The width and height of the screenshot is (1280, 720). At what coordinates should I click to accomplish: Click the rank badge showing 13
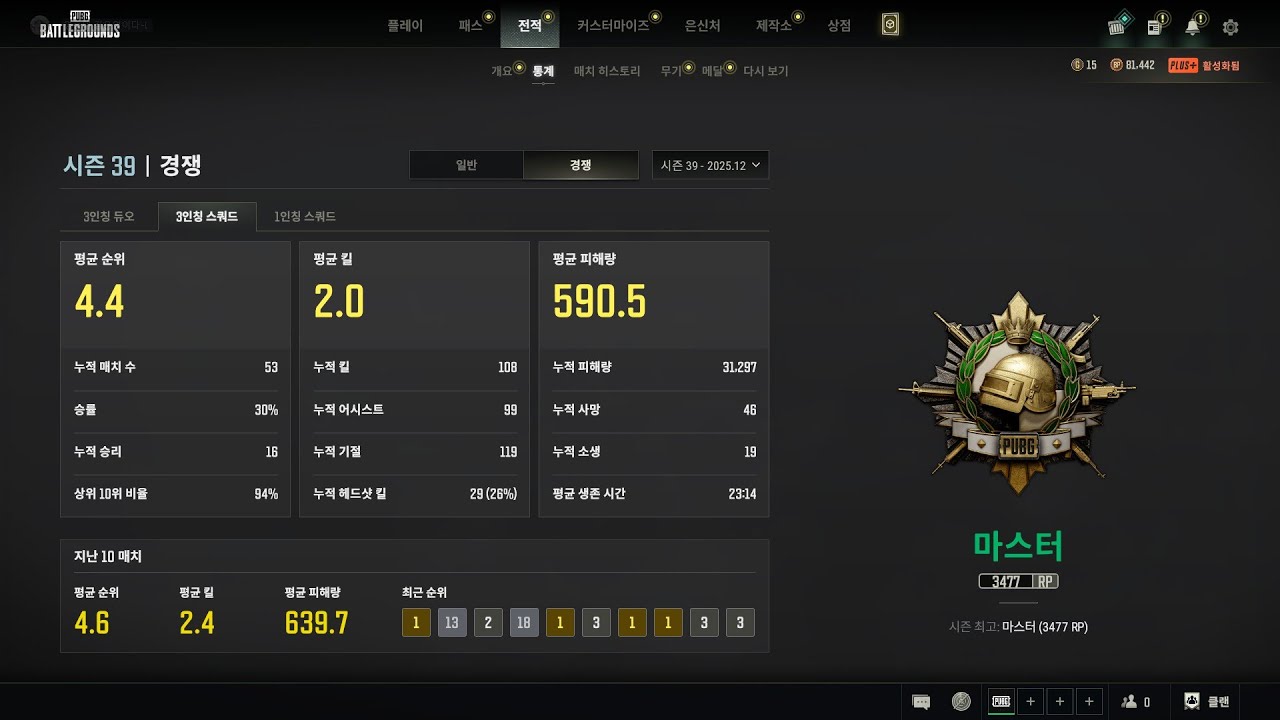[452, 623]
